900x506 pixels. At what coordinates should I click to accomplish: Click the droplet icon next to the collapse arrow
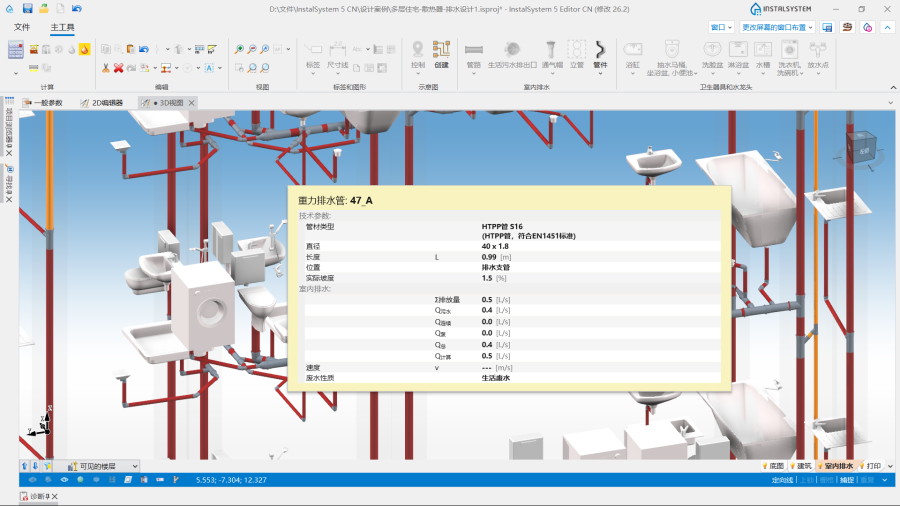867,27
